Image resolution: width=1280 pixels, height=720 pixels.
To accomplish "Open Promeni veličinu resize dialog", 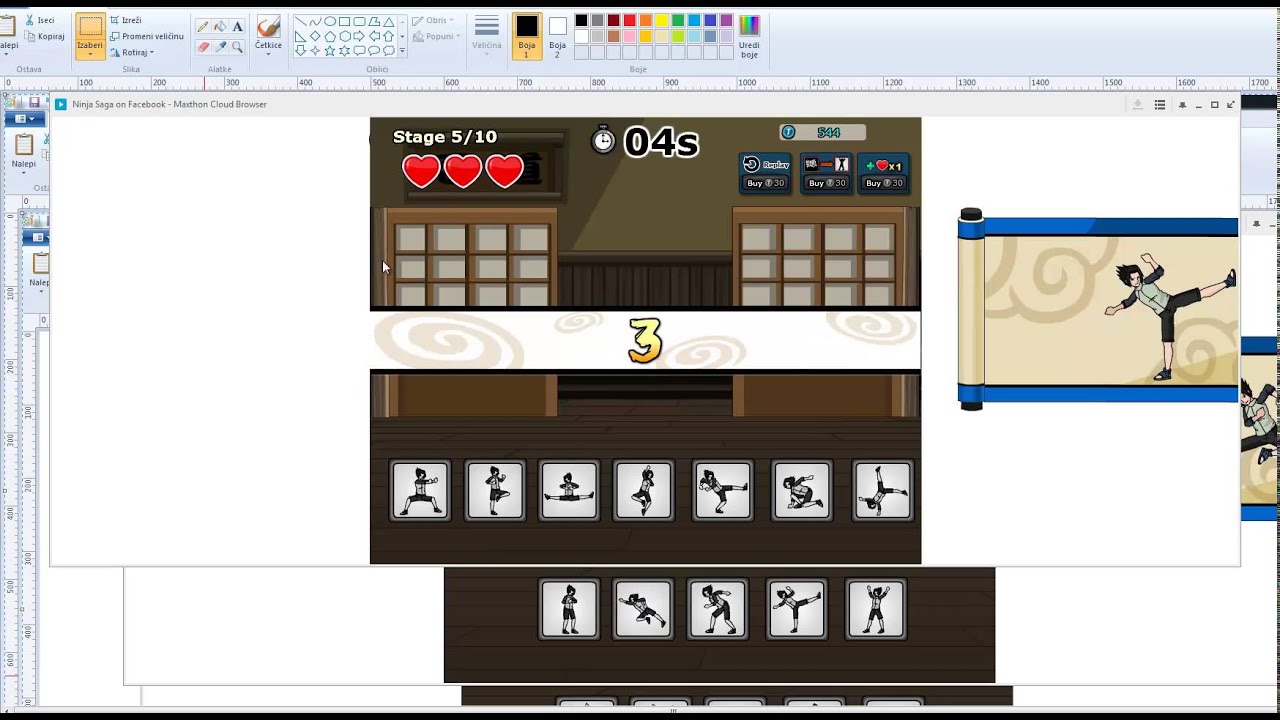I will click(146, 36).
